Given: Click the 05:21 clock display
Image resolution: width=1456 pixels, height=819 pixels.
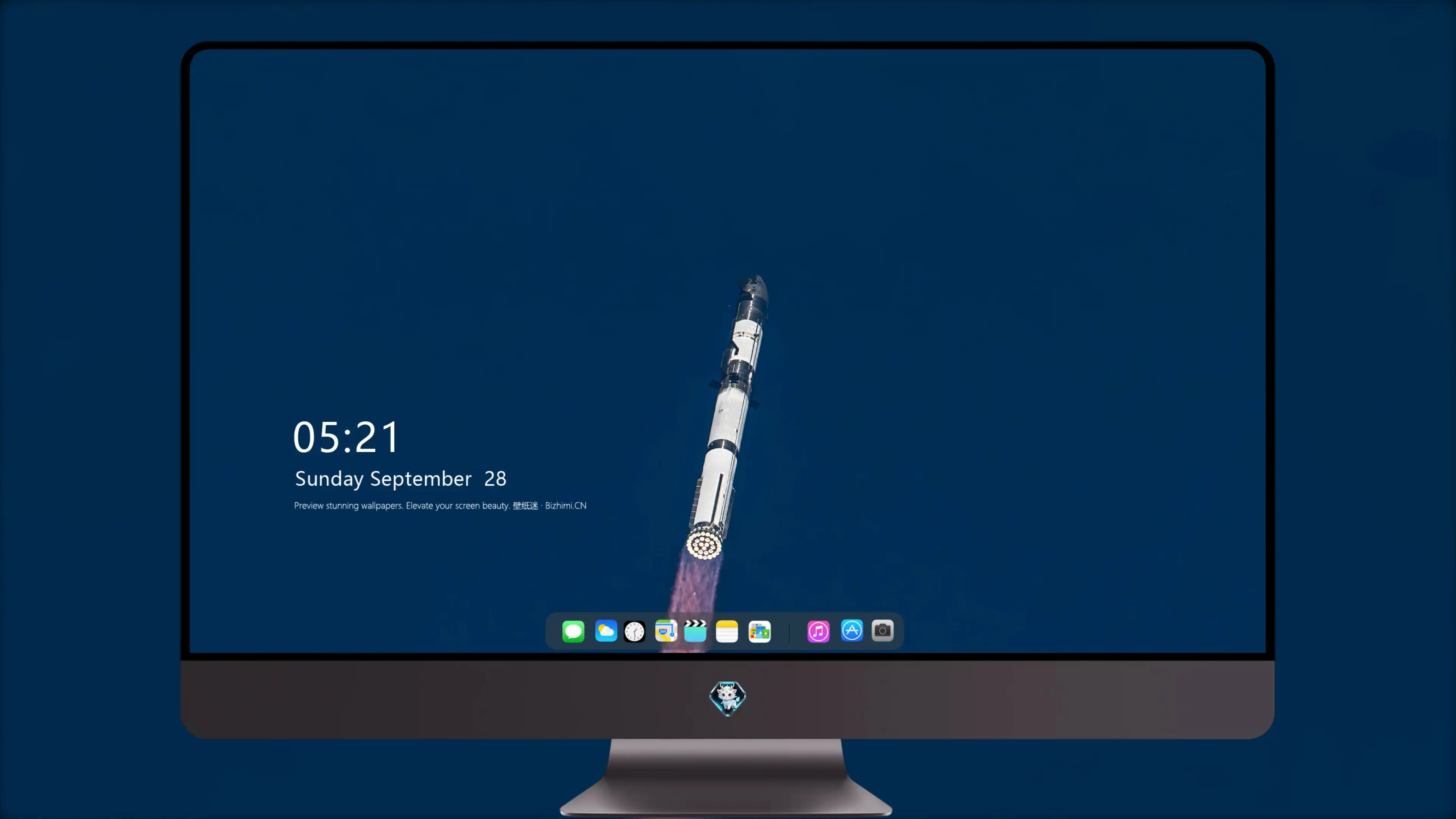Looking at the screenshot, I should pos(346,437).
